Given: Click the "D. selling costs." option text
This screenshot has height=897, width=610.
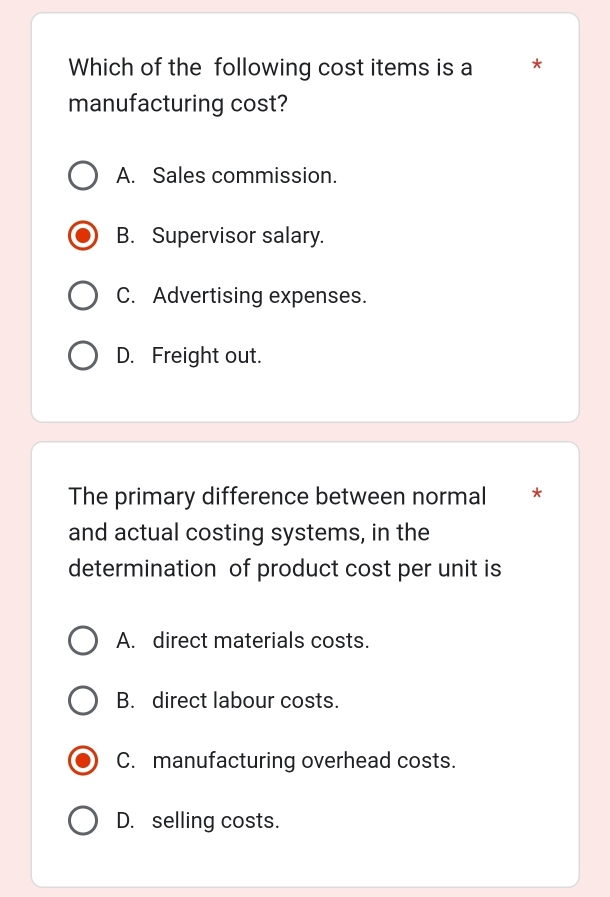Looking at the screenshot, I should pos(198,820).
